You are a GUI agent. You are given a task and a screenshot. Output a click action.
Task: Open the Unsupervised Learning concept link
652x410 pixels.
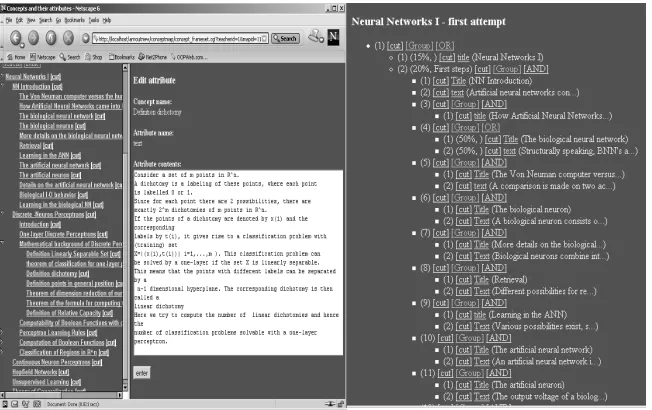[x=41, y=382]
